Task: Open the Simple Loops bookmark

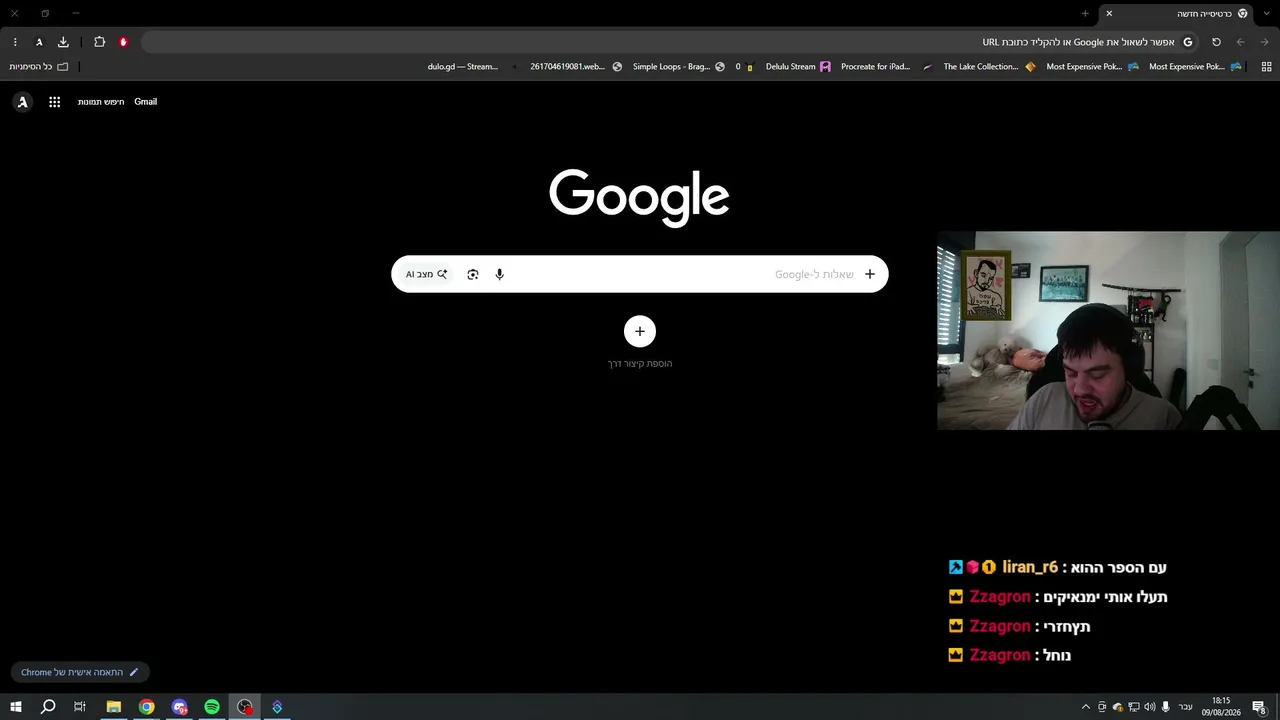Action: coord(679,67)
